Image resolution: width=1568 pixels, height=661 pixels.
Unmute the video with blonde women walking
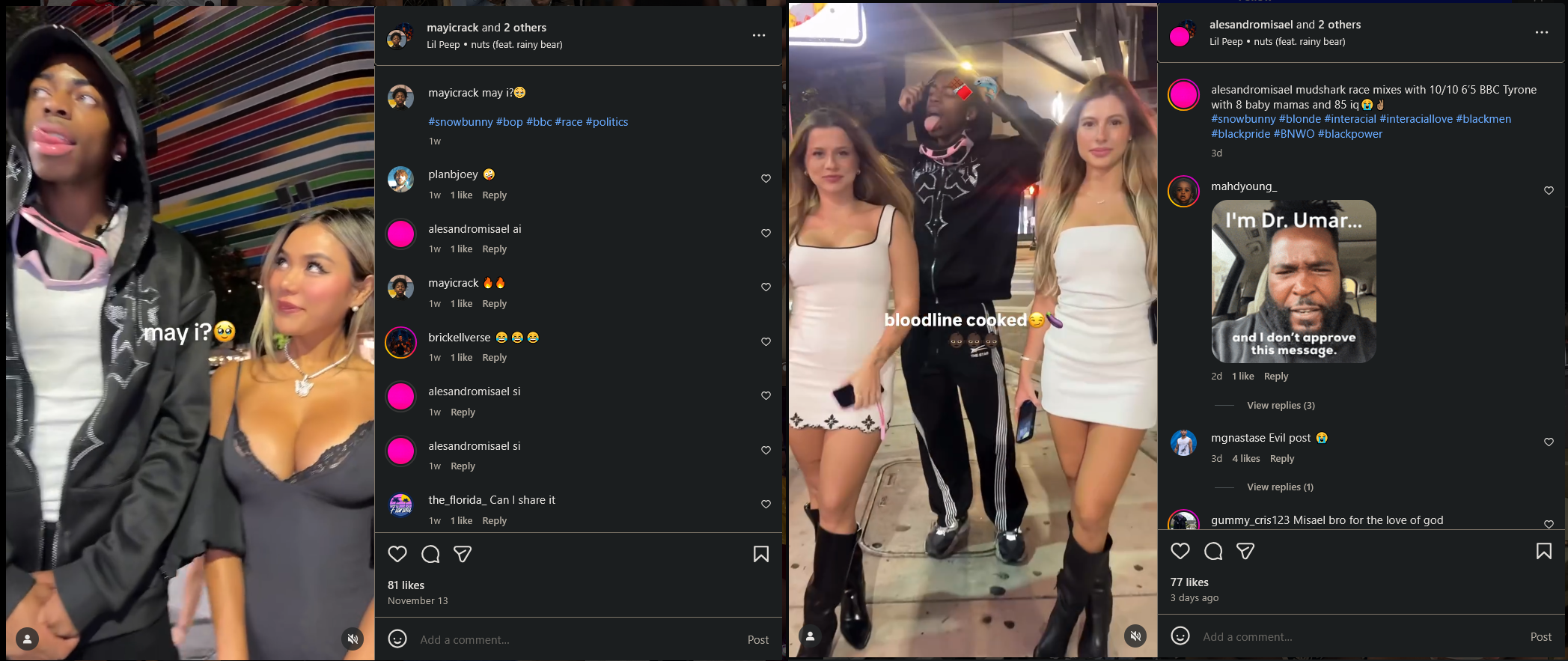[x=1135, y=636]
